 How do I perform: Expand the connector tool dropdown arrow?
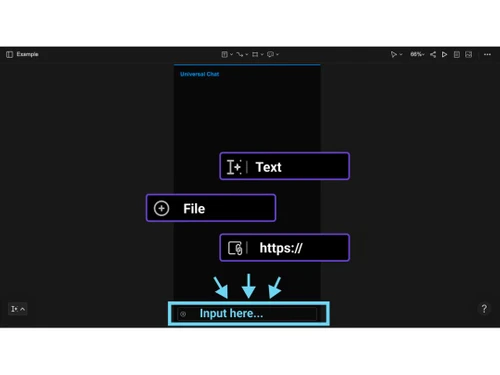click(247, 54)
